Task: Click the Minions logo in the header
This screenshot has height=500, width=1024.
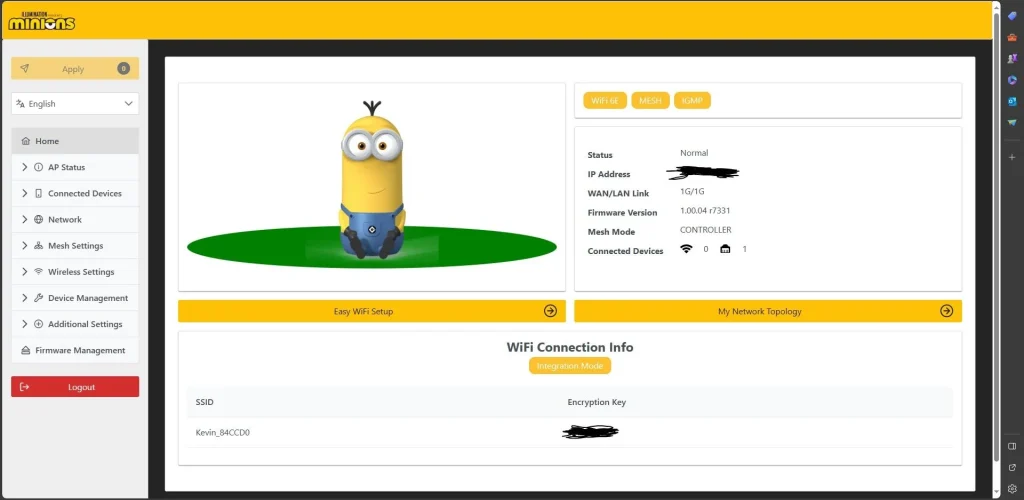Action: tap(42, 21)
